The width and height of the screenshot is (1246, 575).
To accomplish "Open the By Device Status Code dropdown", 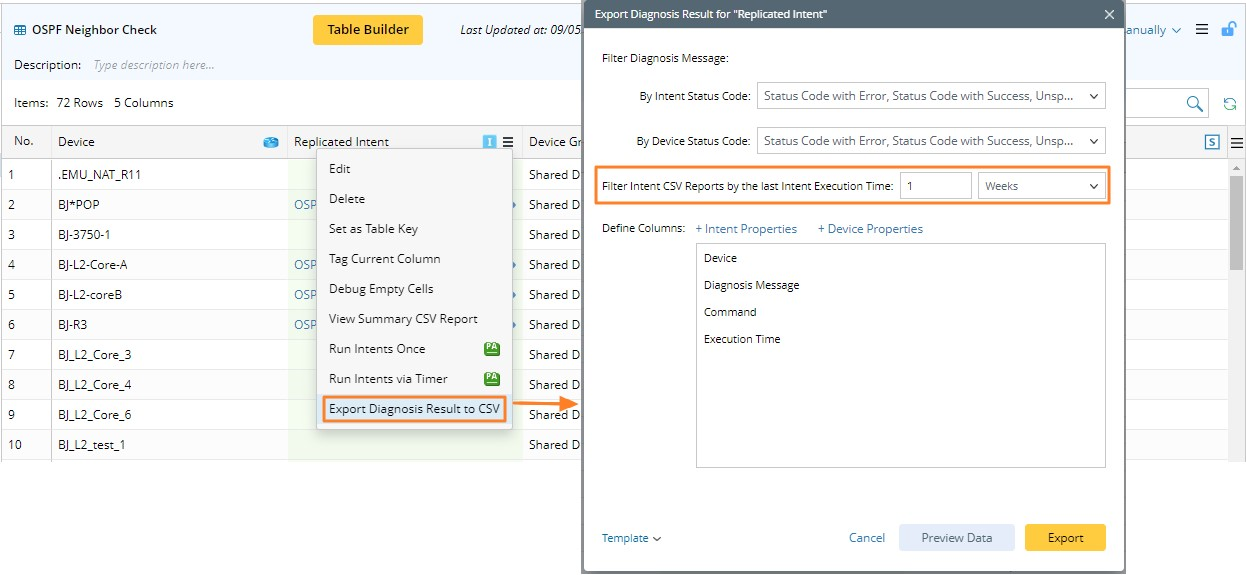I will click(931, 141).
